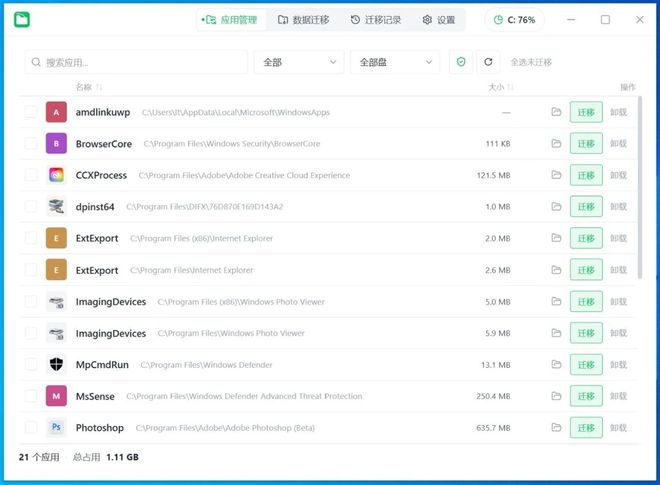
Task: Click the 21 个应用 status text
Action: [x=39, y=457]
